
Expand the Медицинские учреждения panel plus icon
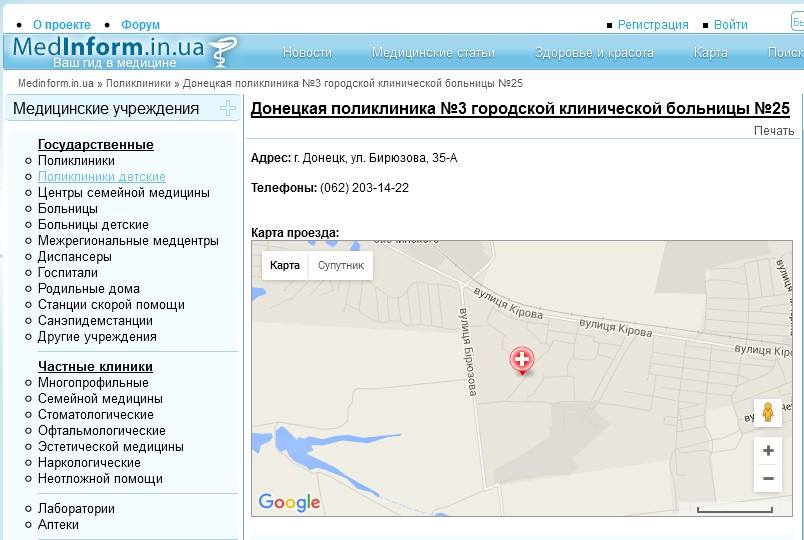(x=228, y=108)
